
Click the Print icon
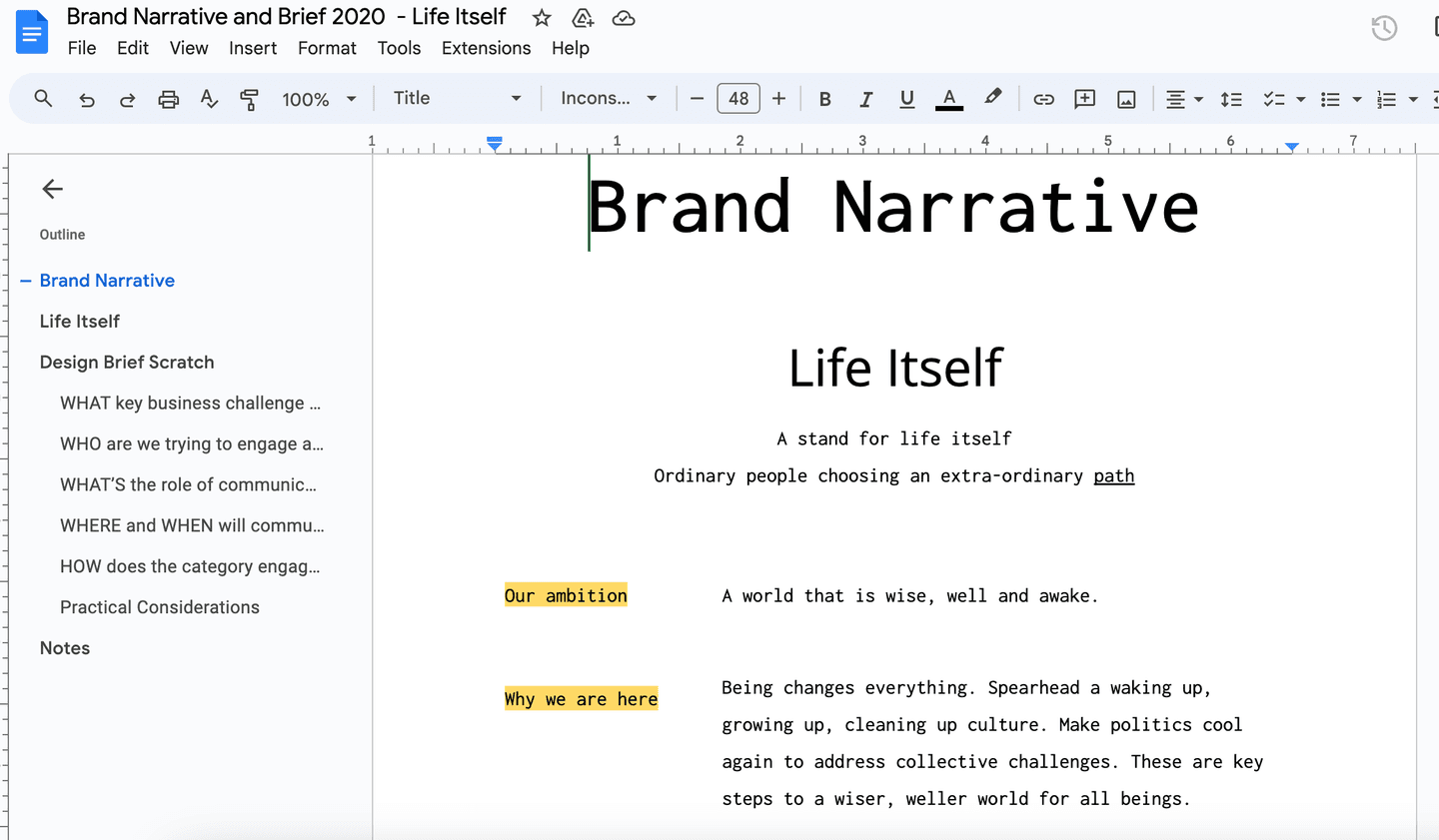(168, 98)
